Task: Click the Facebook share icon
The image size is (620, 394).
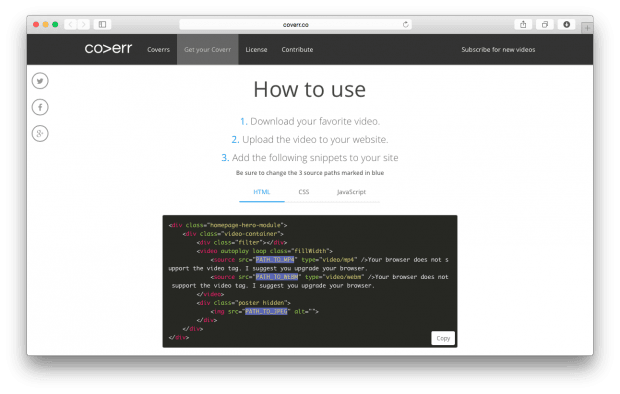Action: tap(40, 107)
